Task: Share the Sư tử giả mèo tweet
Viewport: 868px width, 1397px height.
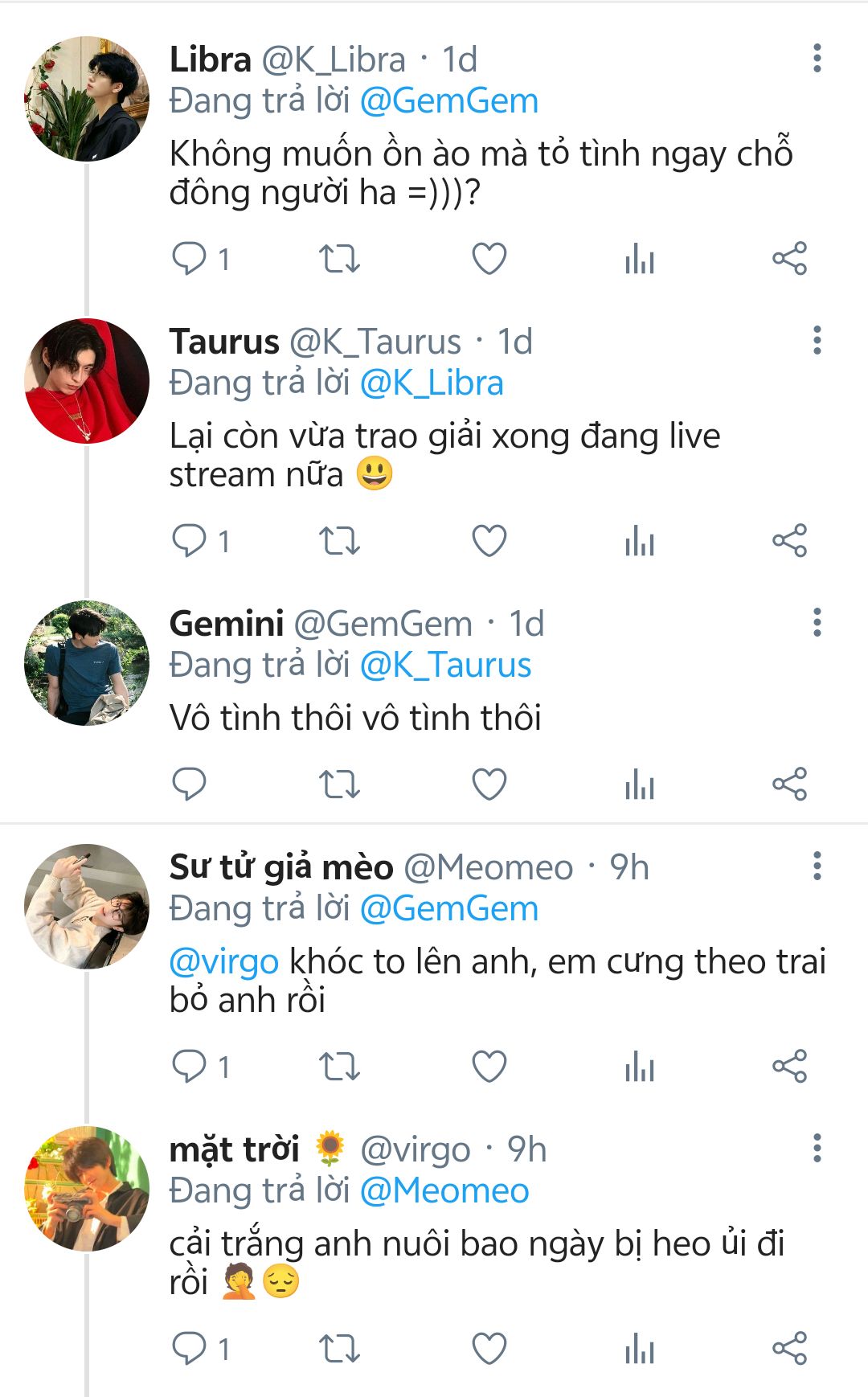Action: (x=789, y=1067)
